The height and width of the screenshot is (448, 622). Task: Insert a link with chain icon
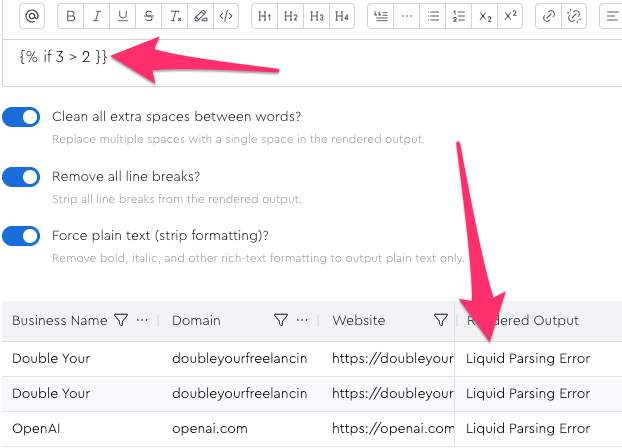pos(548,16)
